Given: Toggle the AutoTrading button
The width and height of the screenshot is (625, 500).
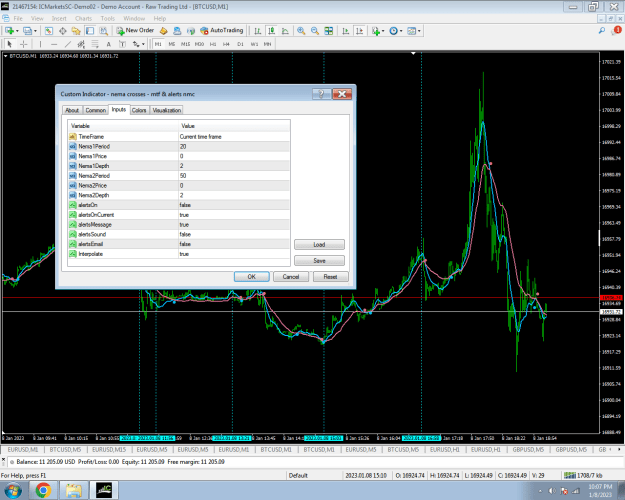Looking at the screenshot, I should [222, 30].
